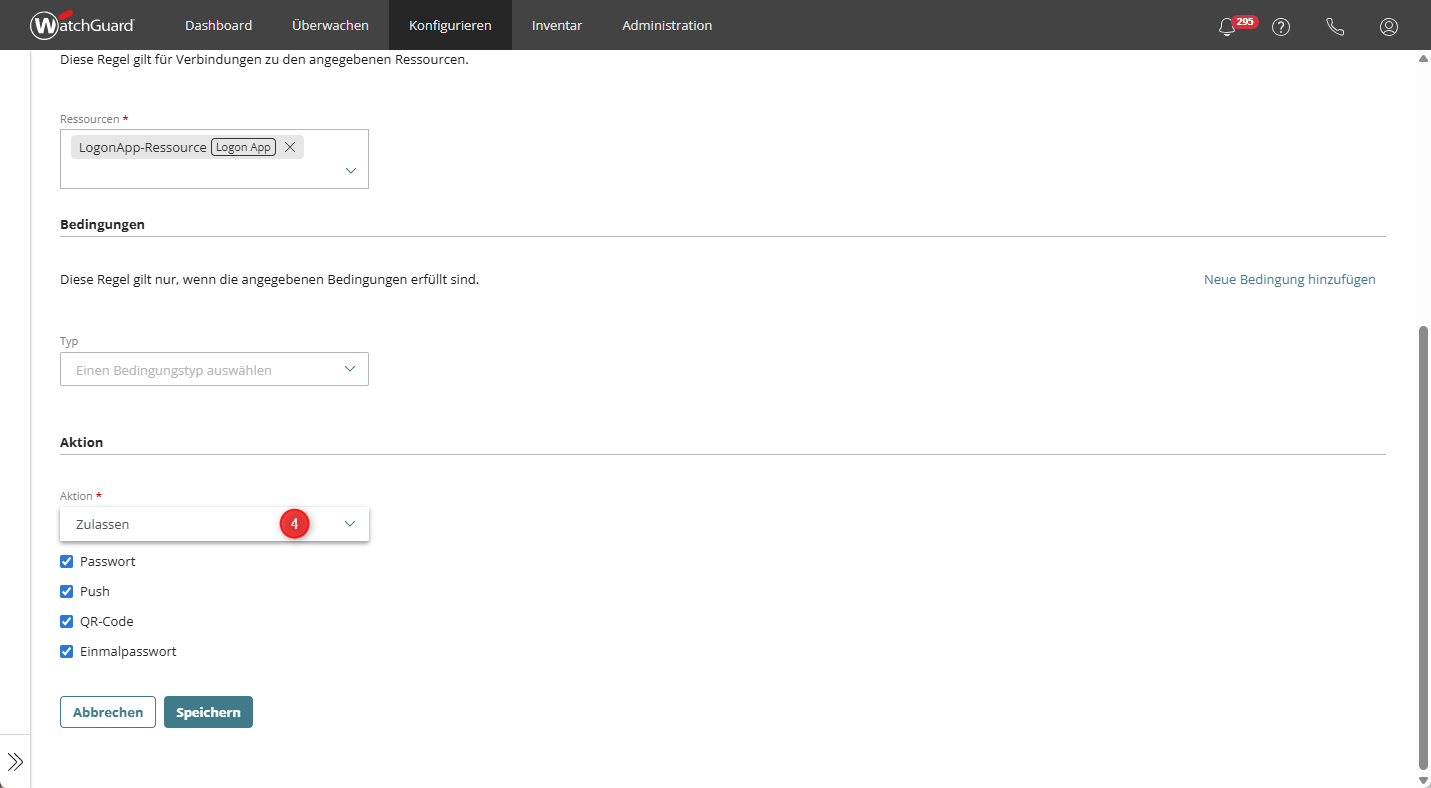Expand the sidebar with double chevron
Image resolution: width=1431 pixels, height=788 pixels.
click(15, 762)
